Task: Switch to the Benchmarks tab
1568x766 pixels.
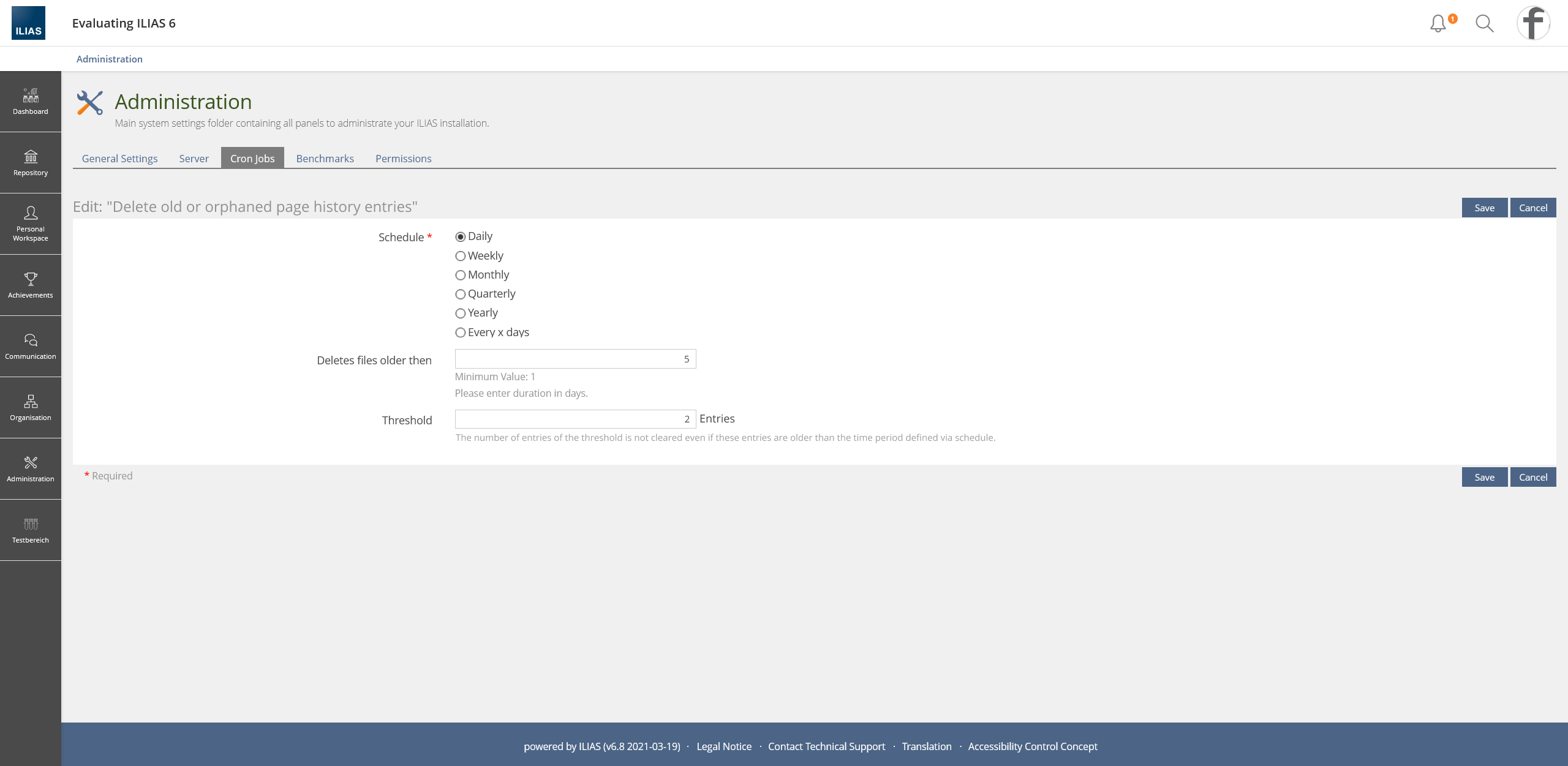Action: [325, 159]
